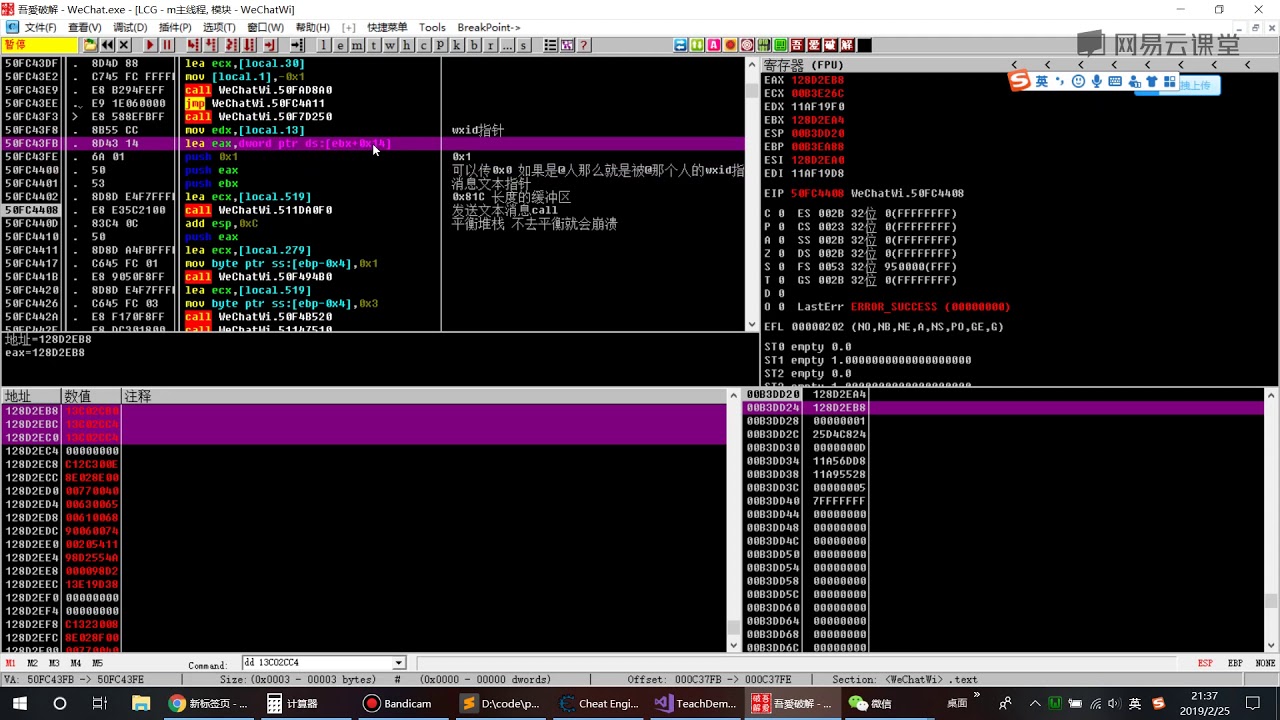Open Patches window 'P' button
The width and height of the screenshot is (1280, 720).
(x=440, y=45)
